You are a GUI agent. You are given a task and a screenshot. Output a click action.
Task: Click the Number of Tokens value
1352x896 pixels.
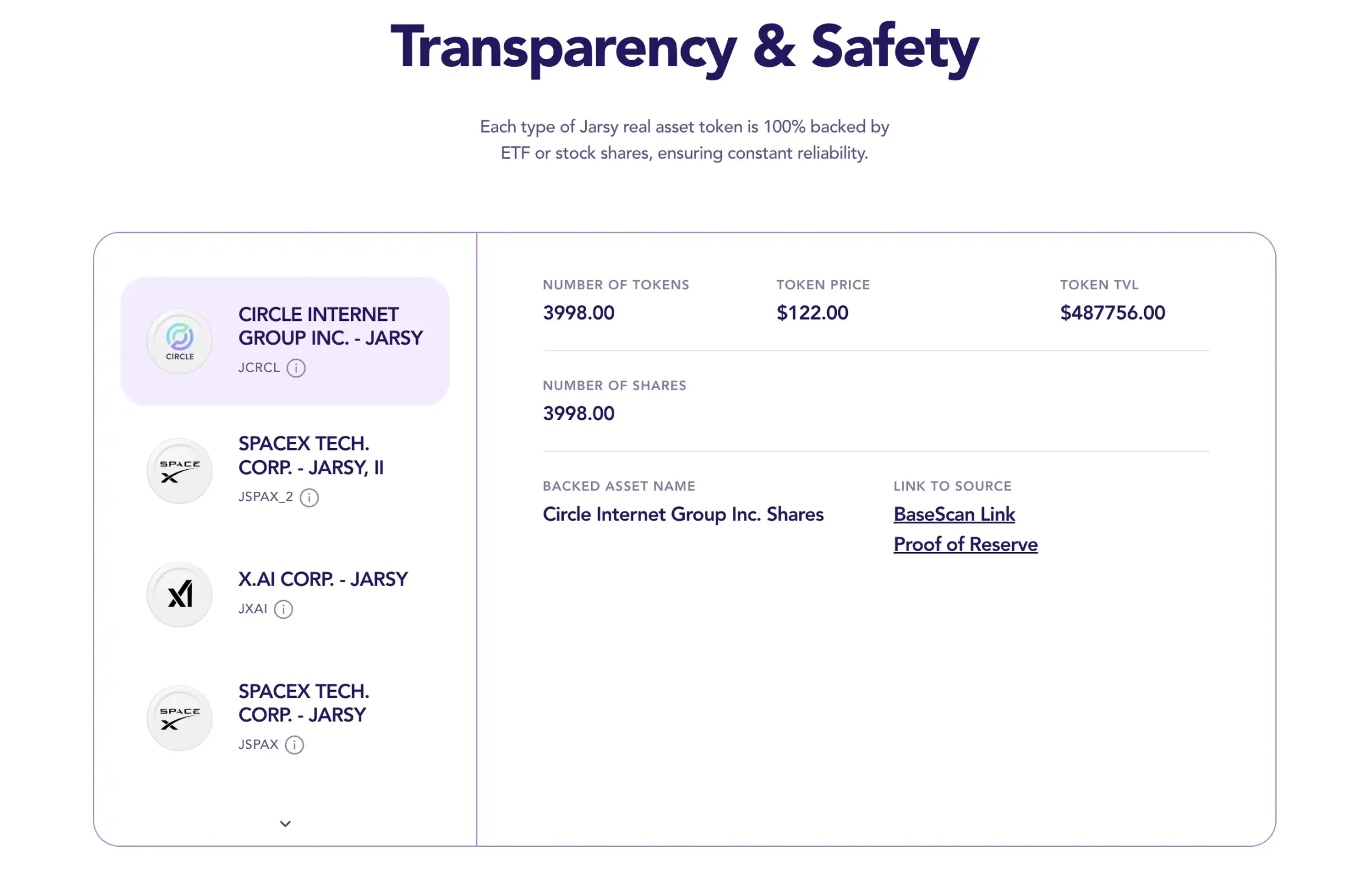[x=578, y=312]
